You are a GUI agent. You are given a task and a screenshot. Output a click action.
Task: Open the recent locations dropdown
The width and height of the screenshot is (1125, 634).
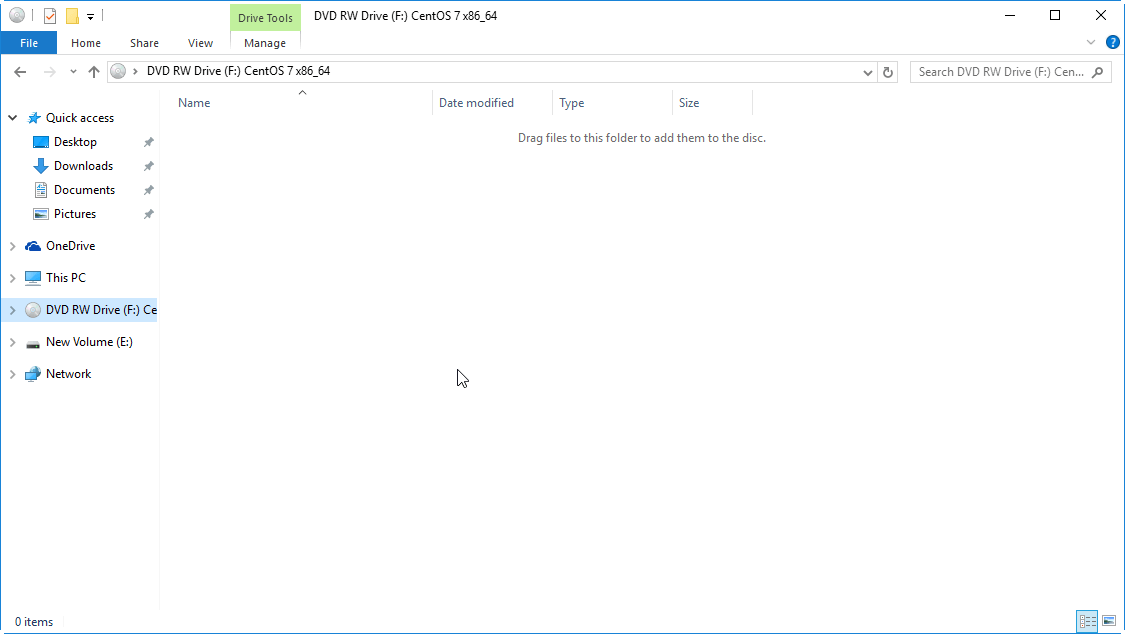tap(73, 72)
